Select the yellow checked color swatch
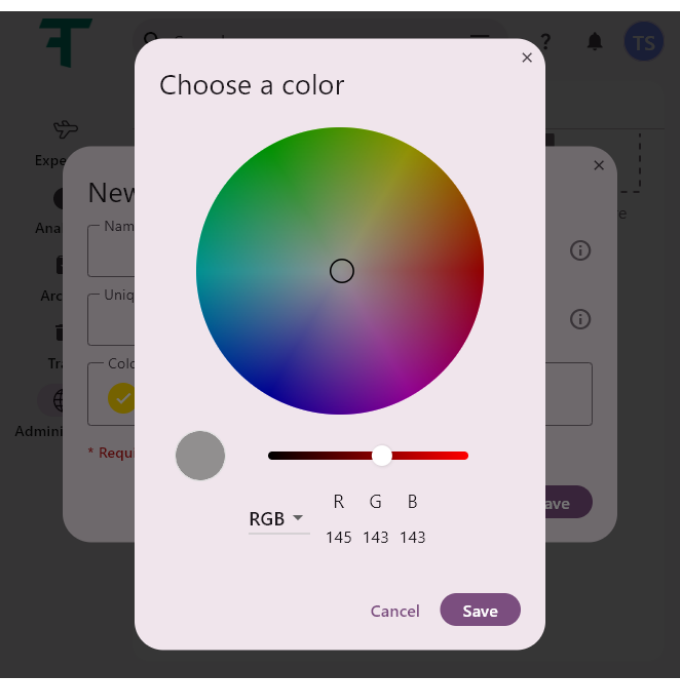This screenshot has height=690, width=680. pyautogui.click(x=122, y=398)
